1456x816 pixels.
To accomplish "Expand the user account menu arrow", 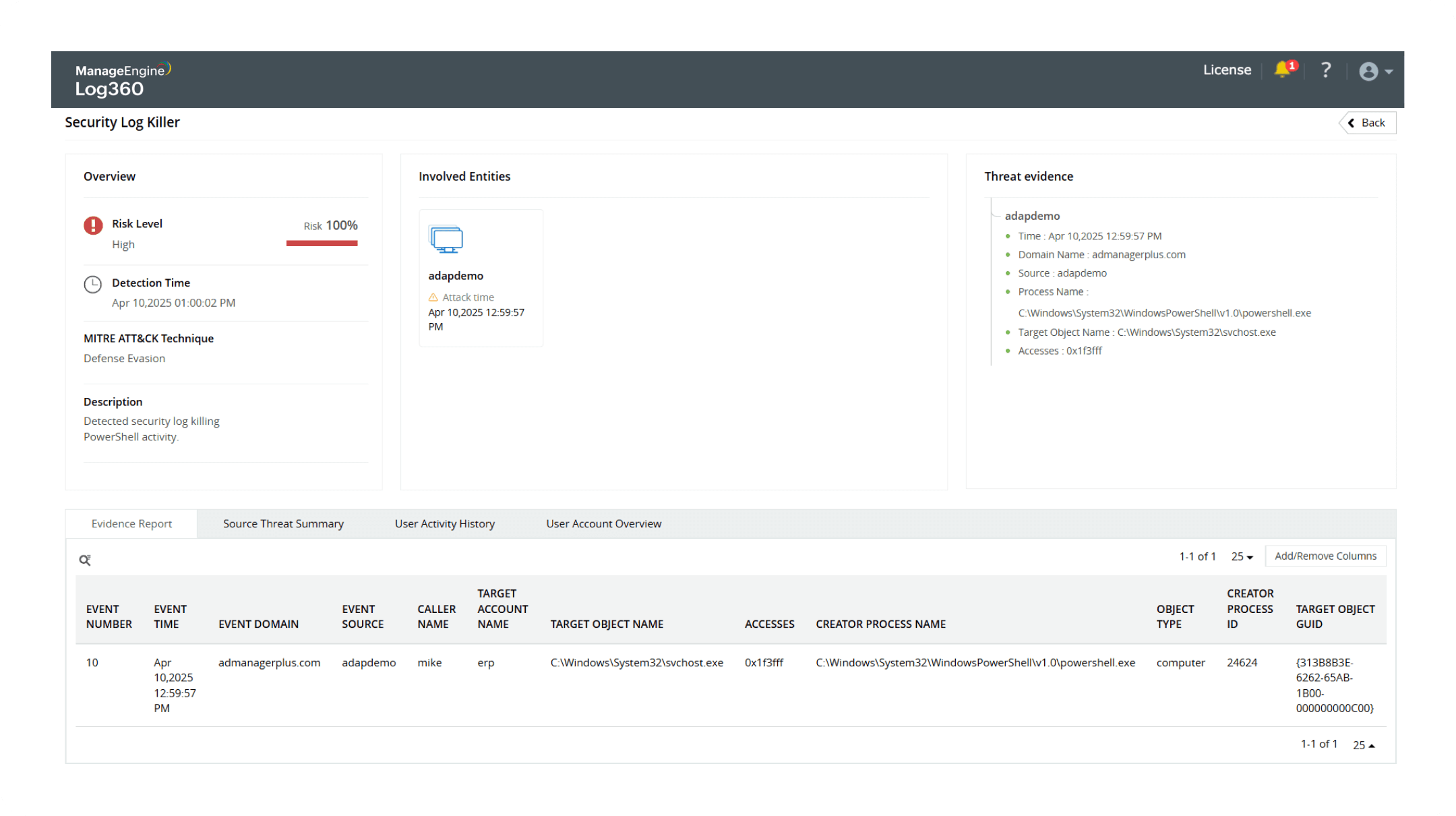I will coord(1389,71).
